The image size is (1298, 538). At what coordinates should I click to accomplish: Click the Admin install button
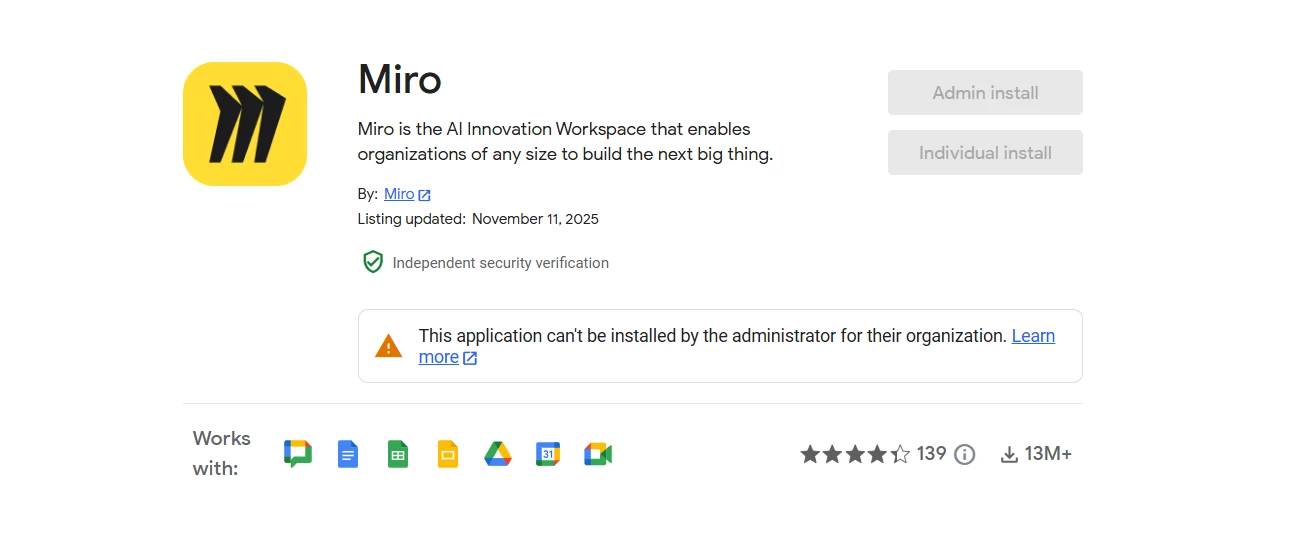(985, 93)
